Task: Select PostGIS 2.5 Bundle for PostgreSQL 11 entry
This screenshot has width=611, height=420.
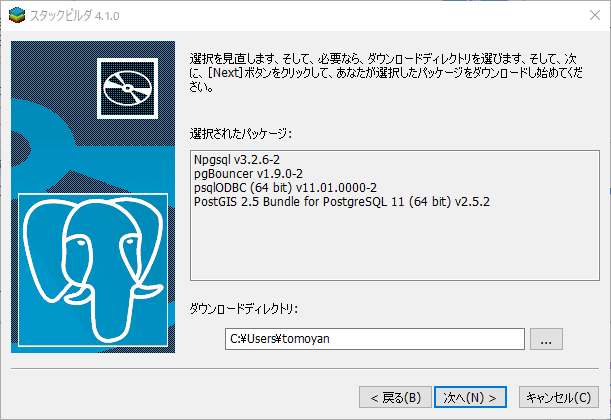Action: [342, 202]
